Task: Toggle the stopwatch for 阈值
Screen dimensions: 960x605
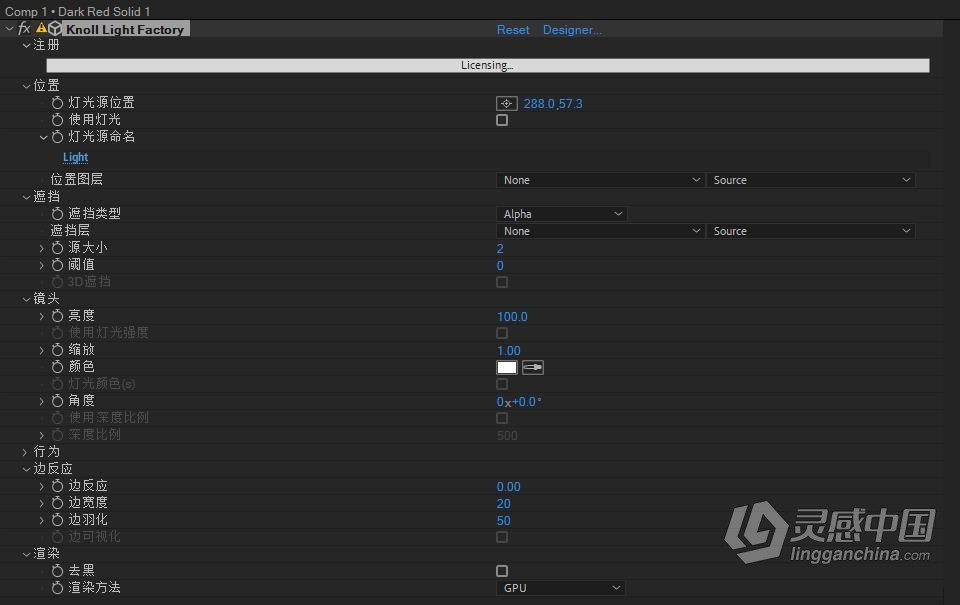Action: (58, 265)
